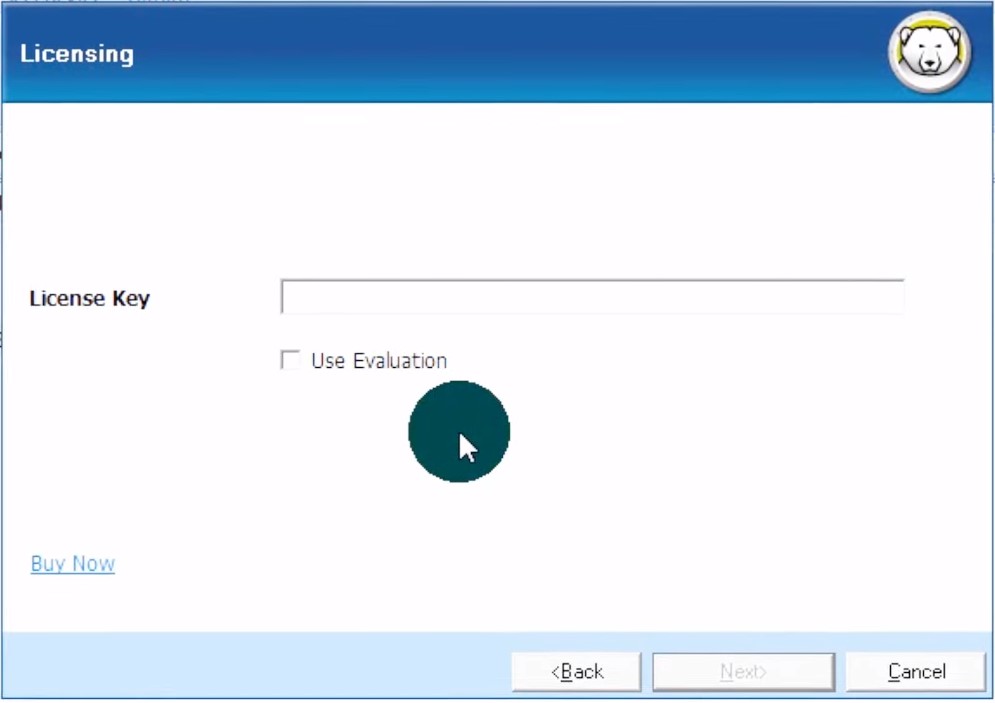The height and width of the screenshot is (703, 995).
Task: Click the Licensing header title
Action: pyautogui.click(x=77, y=53)
